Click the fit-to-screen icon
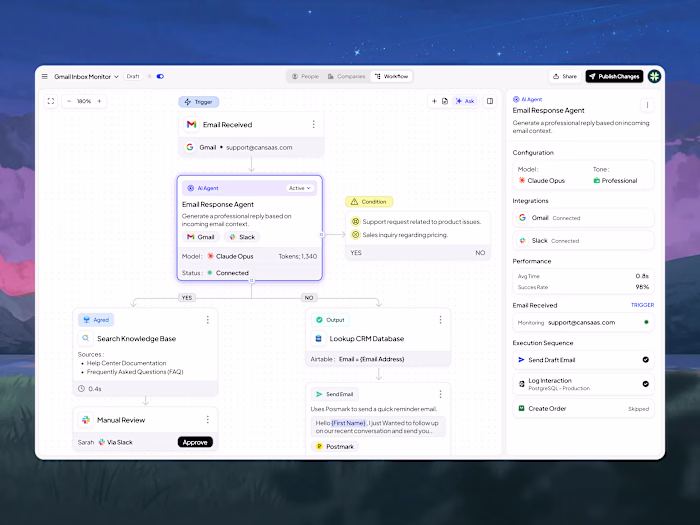Image resolution: width=700 pixels, height=525 pixels. (51, 101)
